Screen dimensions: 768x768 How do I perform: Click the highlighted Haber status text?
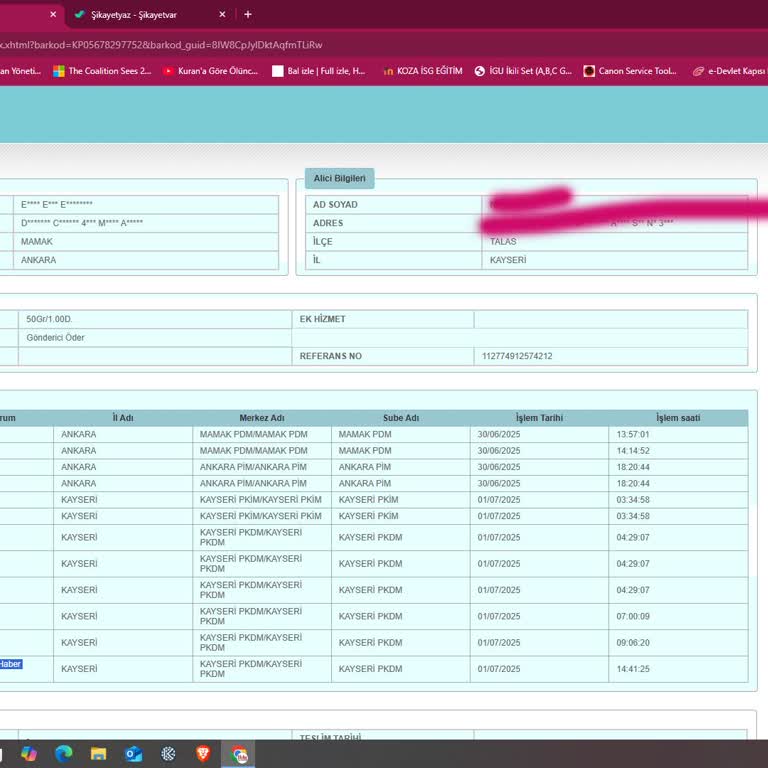(x=10, y=664)
